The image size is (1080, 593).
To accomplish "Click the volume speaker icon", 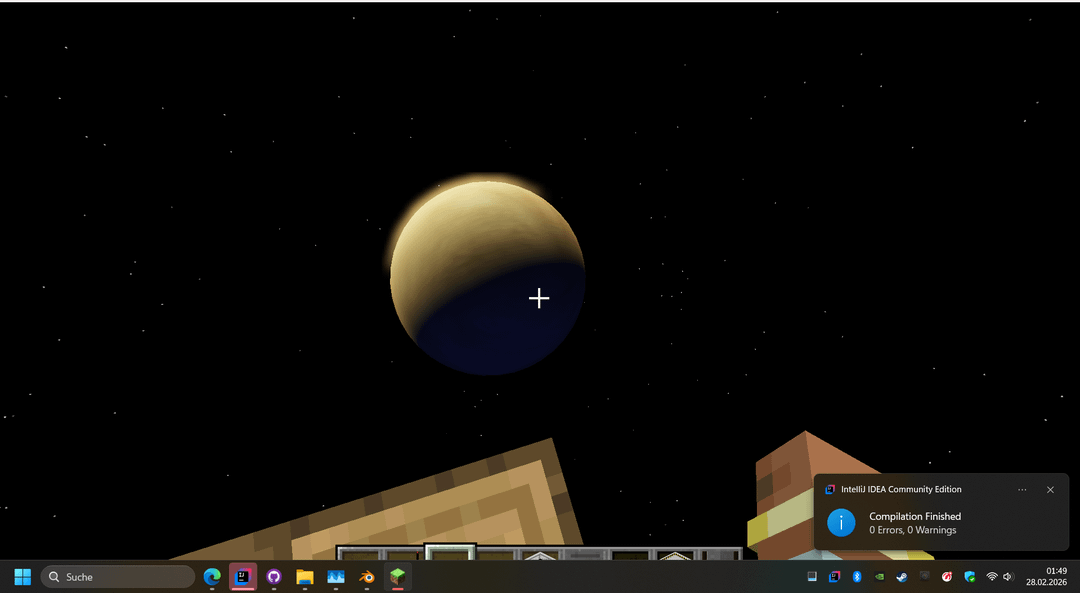I will click(x=1007, y=577).
